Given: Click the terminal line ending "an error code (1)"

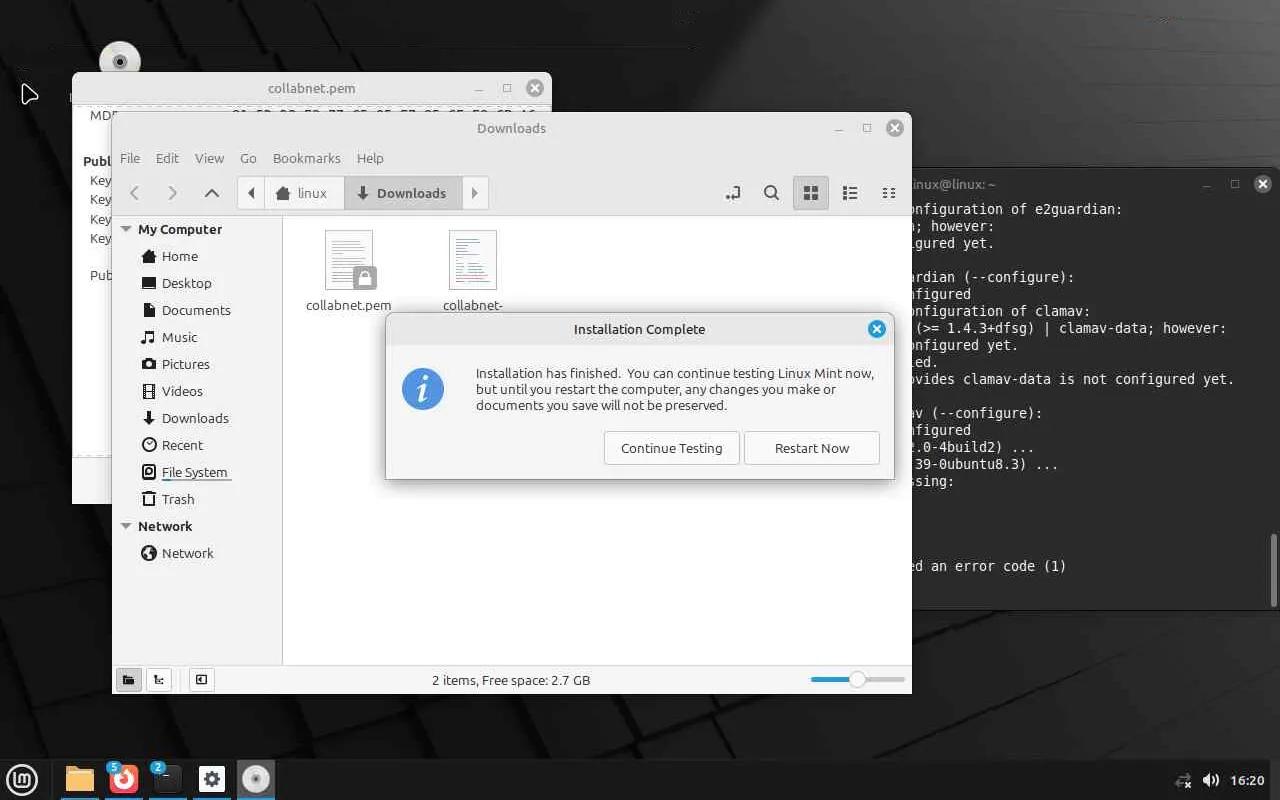Looking at the screenshot, I should coord(989,566).
